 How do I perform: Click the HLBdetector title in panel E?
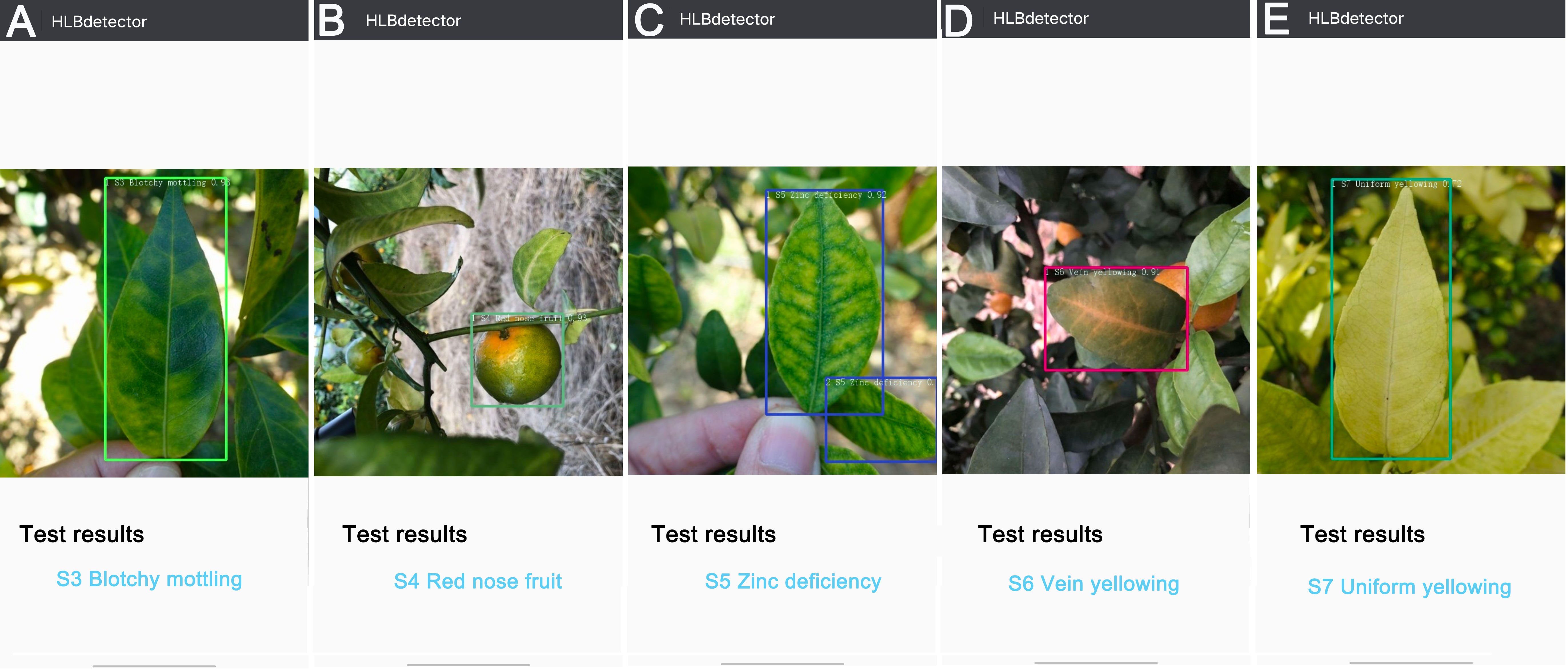[1356, 18]
